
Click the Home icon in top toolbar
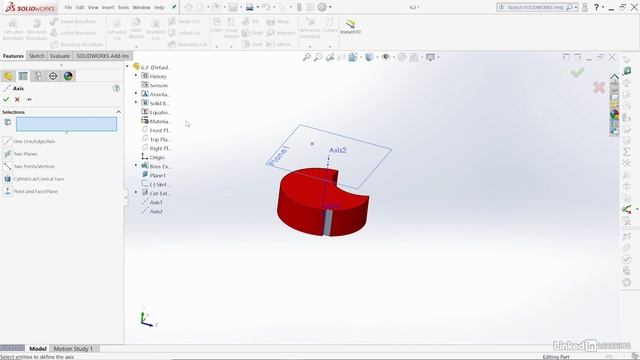tap(188, 7)
